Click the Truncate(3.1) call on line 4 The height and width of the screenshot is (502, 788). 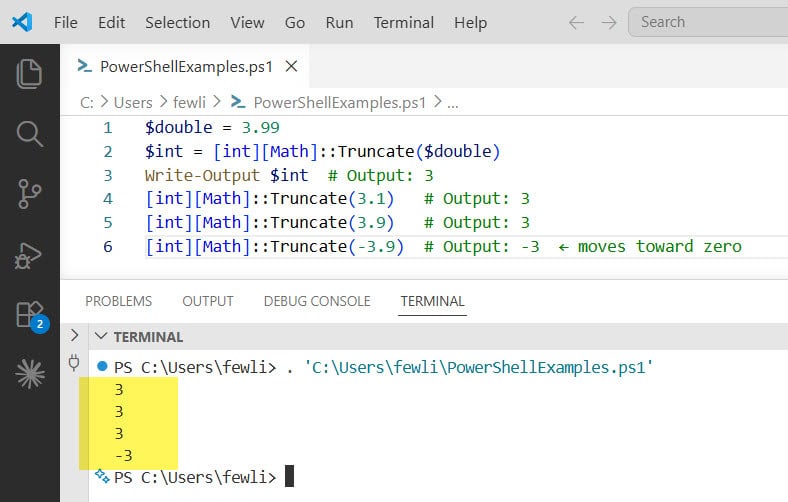(x=332, y=198)
